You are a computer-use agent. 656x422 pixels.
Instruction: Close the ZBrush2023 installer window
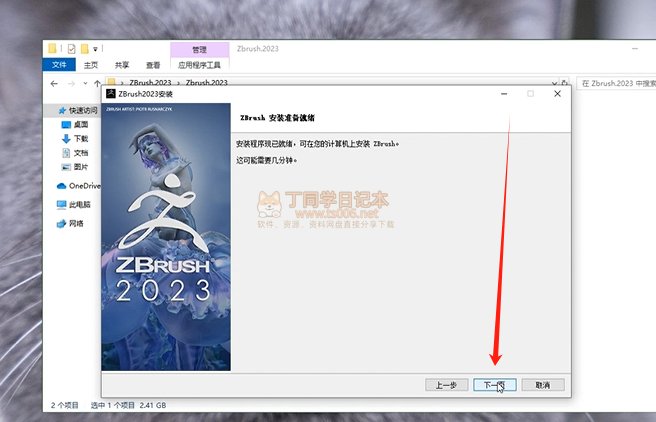click(x=557, y=94)
